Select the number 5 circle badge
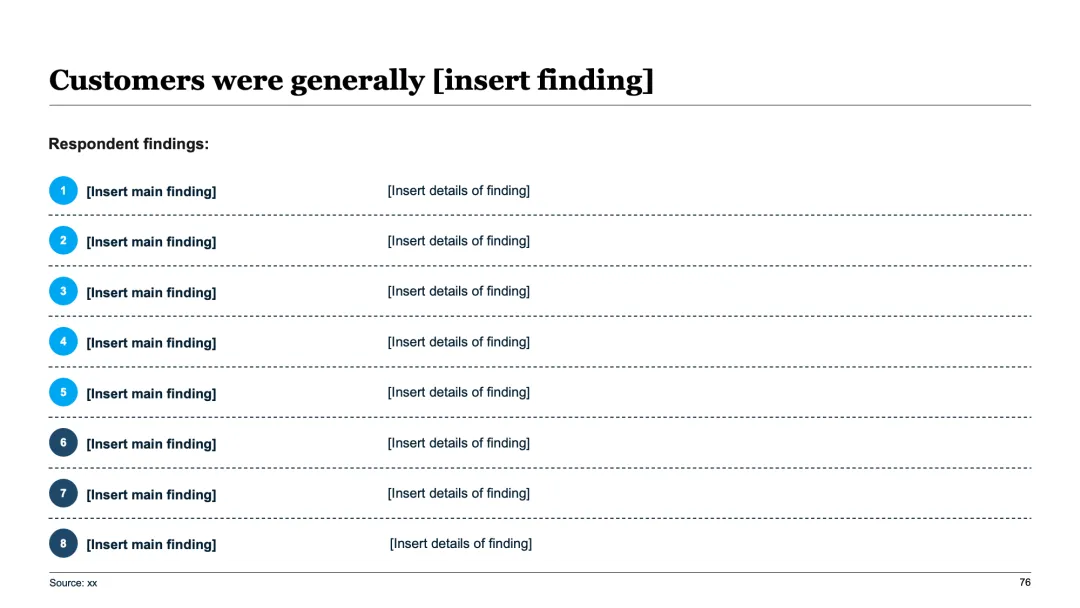This screenshot has height=608, width=1080. tap(63, 392)
